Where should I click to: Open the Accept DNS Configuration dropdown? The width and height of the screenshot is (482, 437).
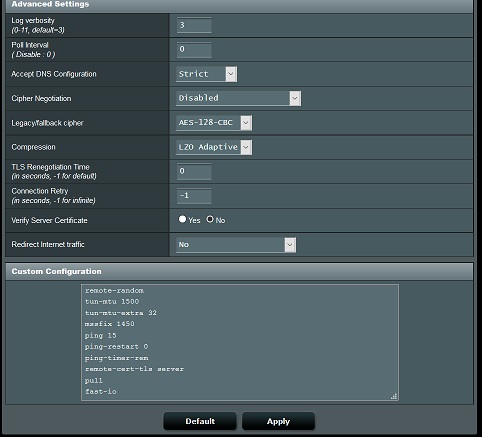[x=206, y=74]
